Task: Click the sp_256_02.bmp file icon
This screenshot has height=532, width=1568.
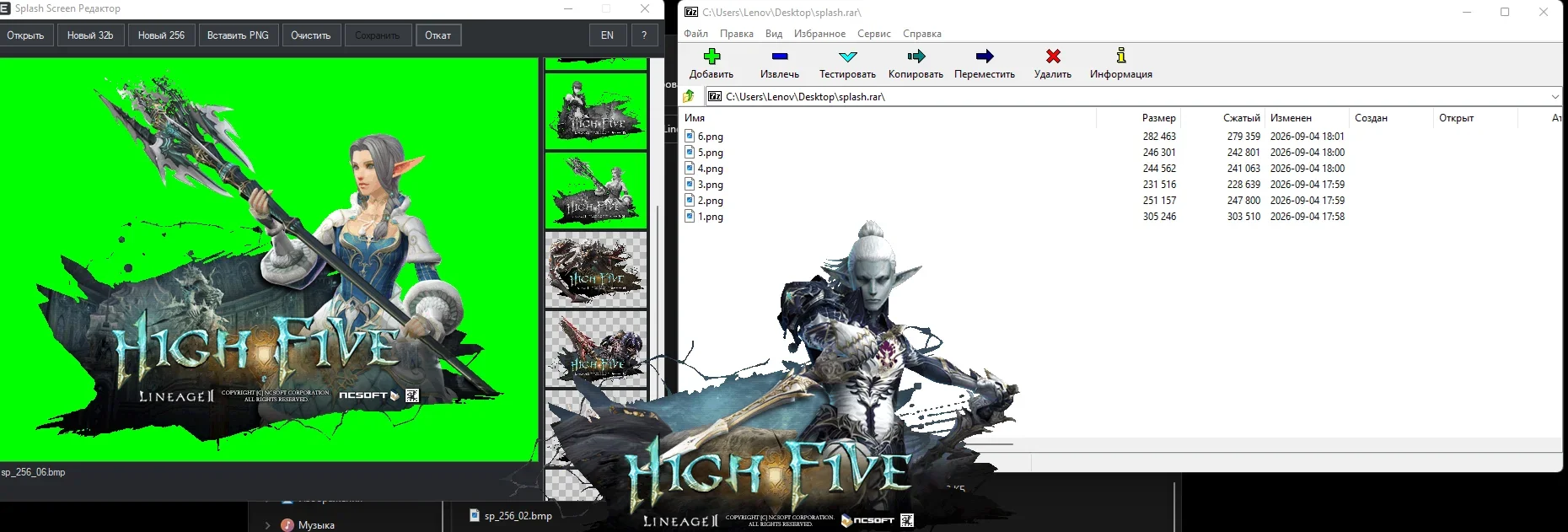Action: click(475, 515)
